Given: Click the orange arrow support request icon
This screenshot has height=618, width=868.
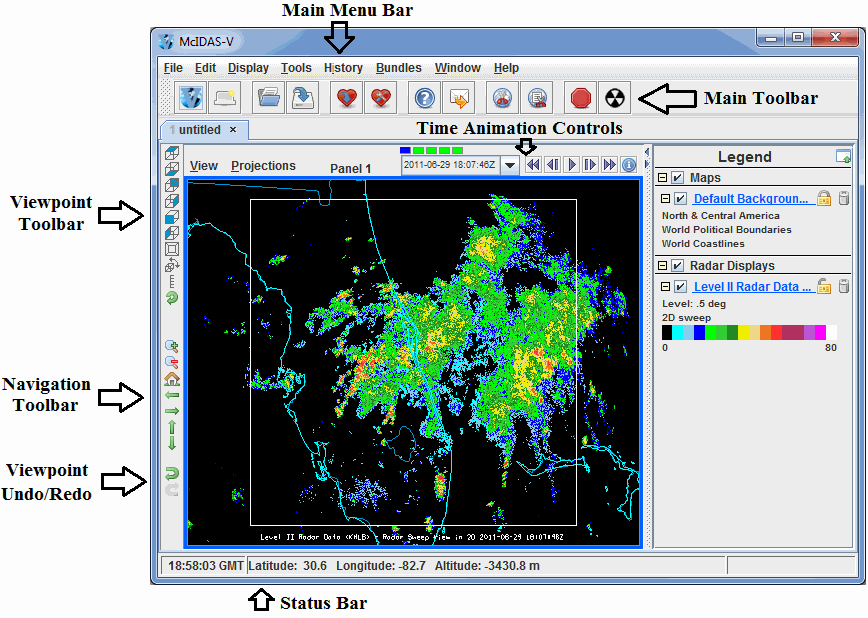Looking at the screenshot, I should click(x=459, y=98).
